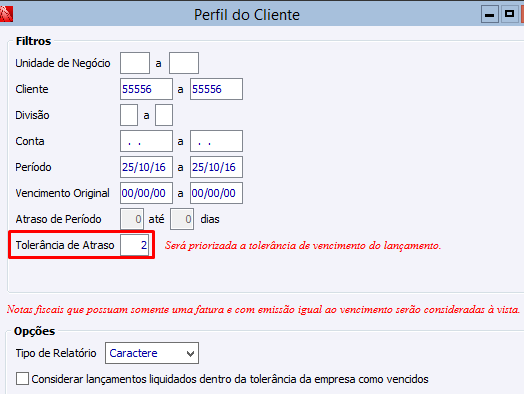Click the Tolerância de Atraso field
The width and height of the screenshot is (524, 394).
click(134, 245)
